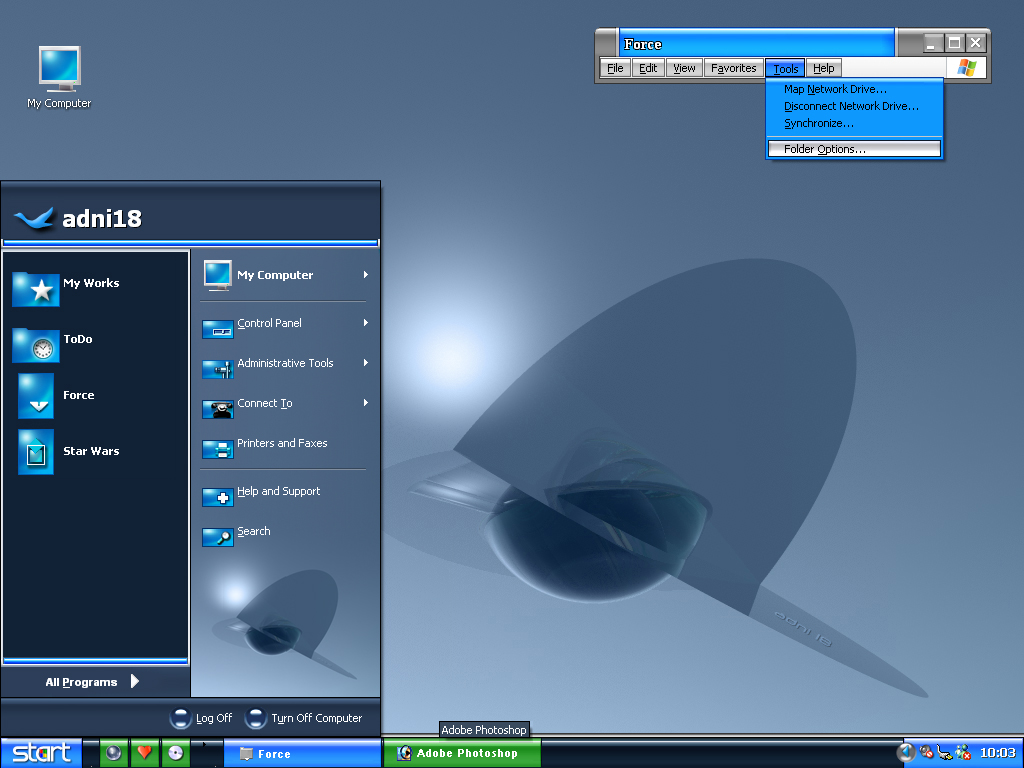Viewport: 1024px width, 768px height.
Task: Open the Star Wars pinned item icon
Action: (x=36, y=452)
